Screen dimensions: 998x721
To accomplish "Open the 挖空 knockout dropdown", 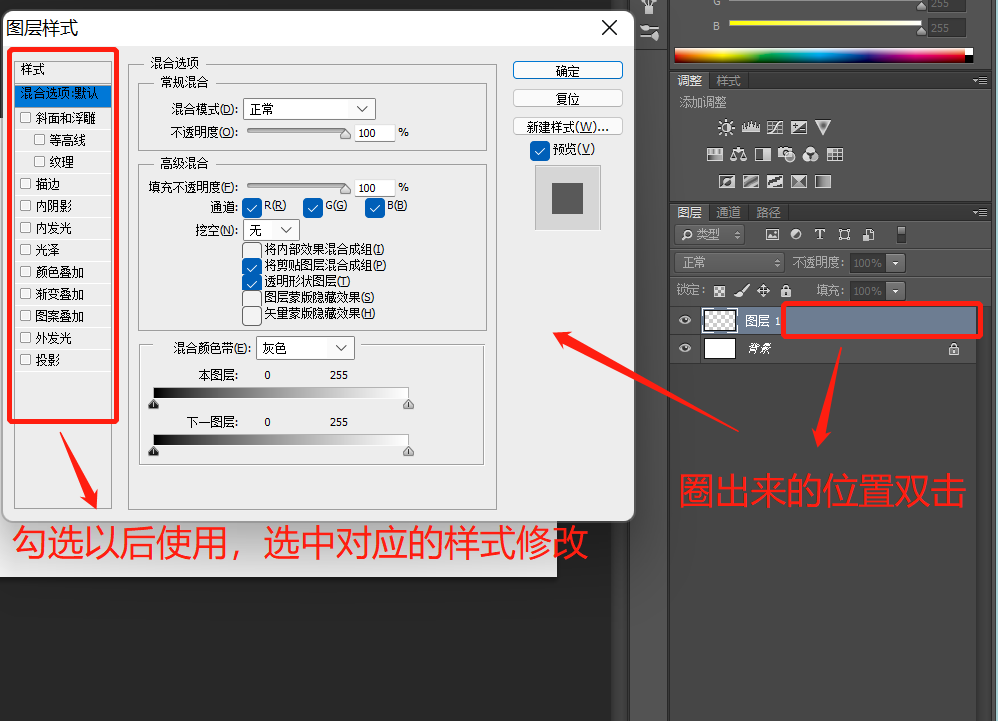I will tap(271, 230).
